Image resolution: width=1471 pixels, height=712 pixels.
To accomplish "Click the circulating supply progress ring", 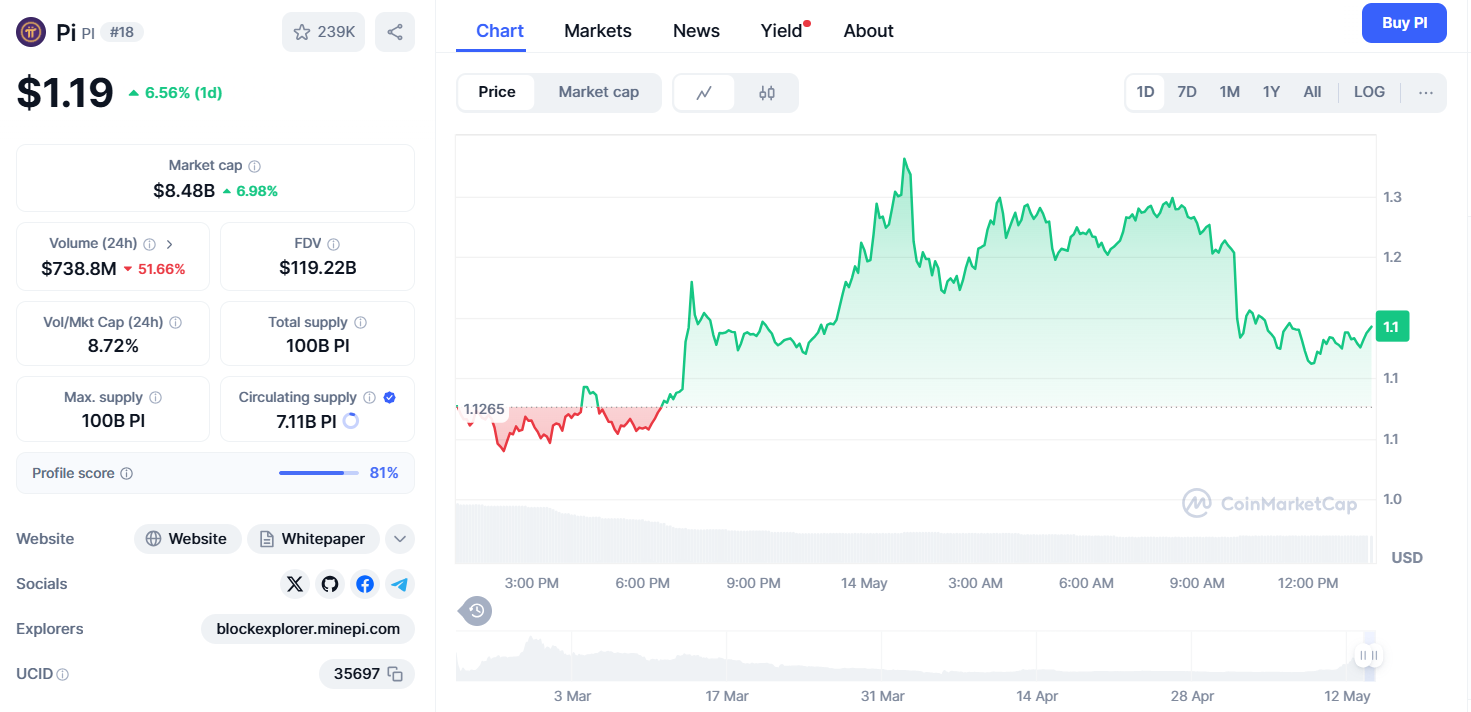I will pos(351,421).
